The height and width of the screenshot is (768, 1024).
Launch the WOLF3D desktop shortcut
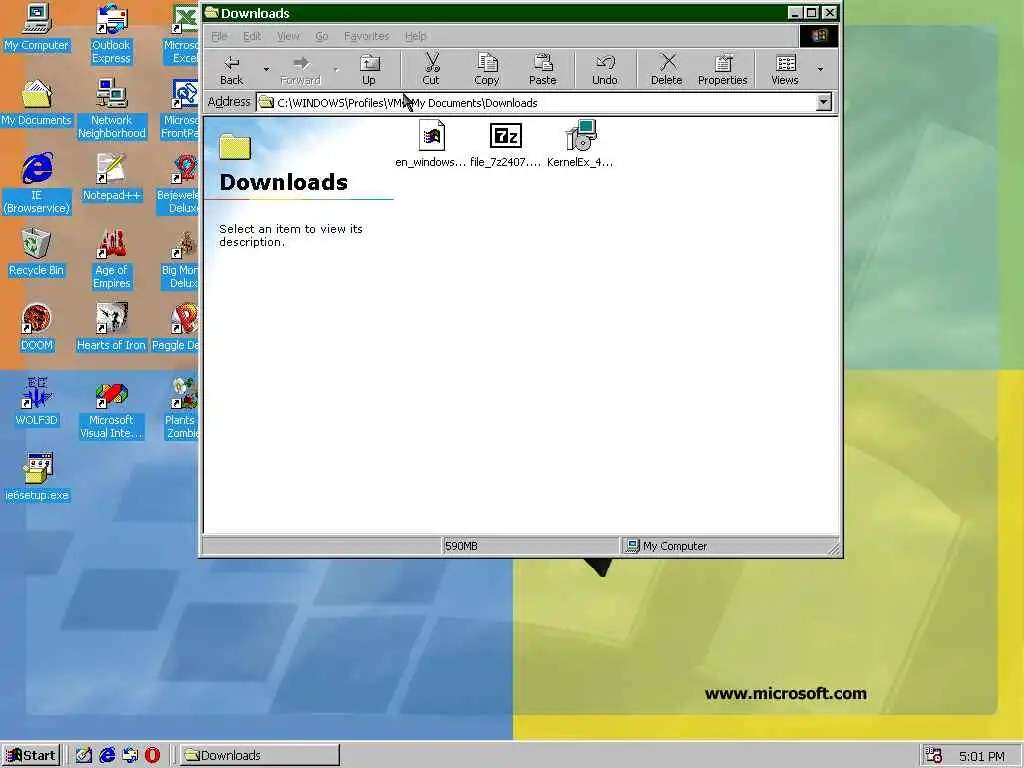click(37, 402)
